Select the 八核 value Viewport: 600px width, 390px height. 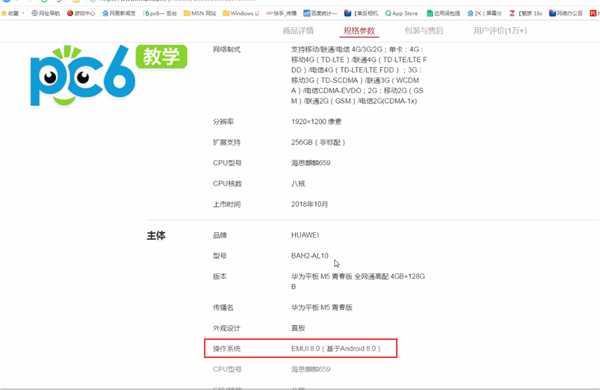point(298,184)
